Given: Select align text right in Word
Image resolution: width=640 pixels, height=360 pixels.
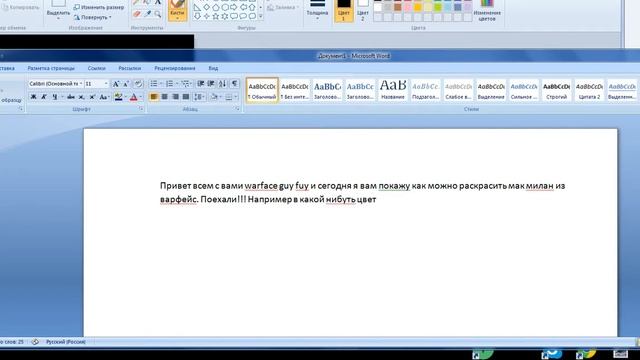Looking at the screenshot, I should click(175, 97).
